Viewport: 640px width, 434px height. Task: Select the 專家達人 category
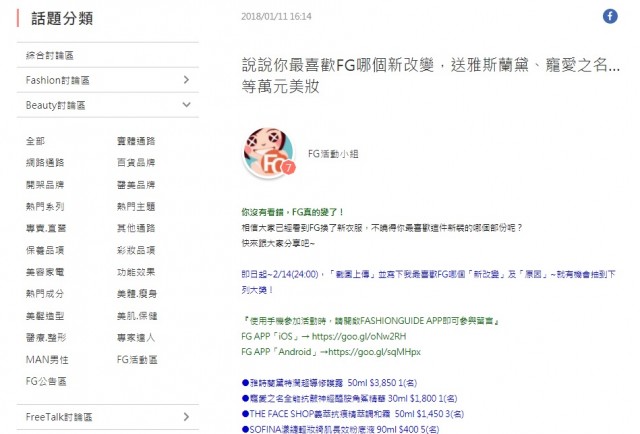(135, 336)
